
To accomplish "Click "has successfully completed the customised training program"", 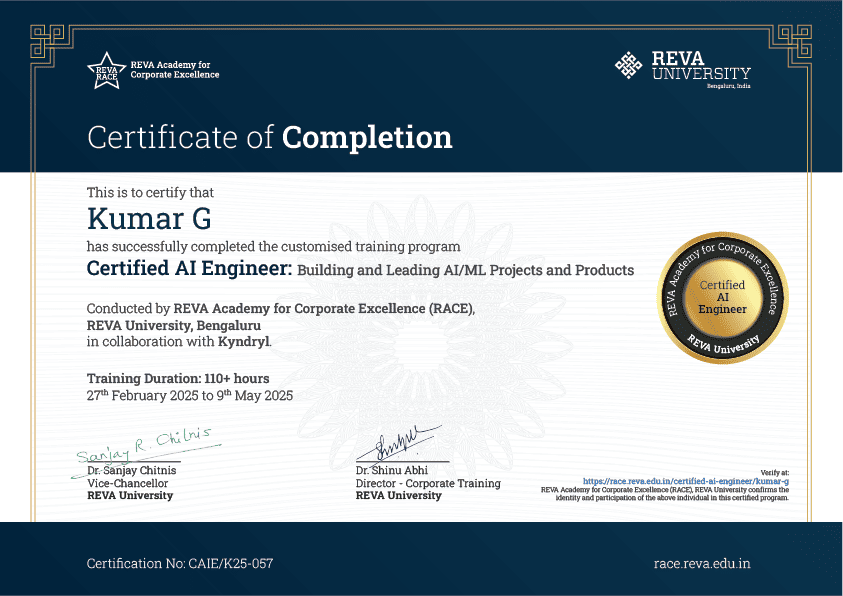I will [274, 247].
